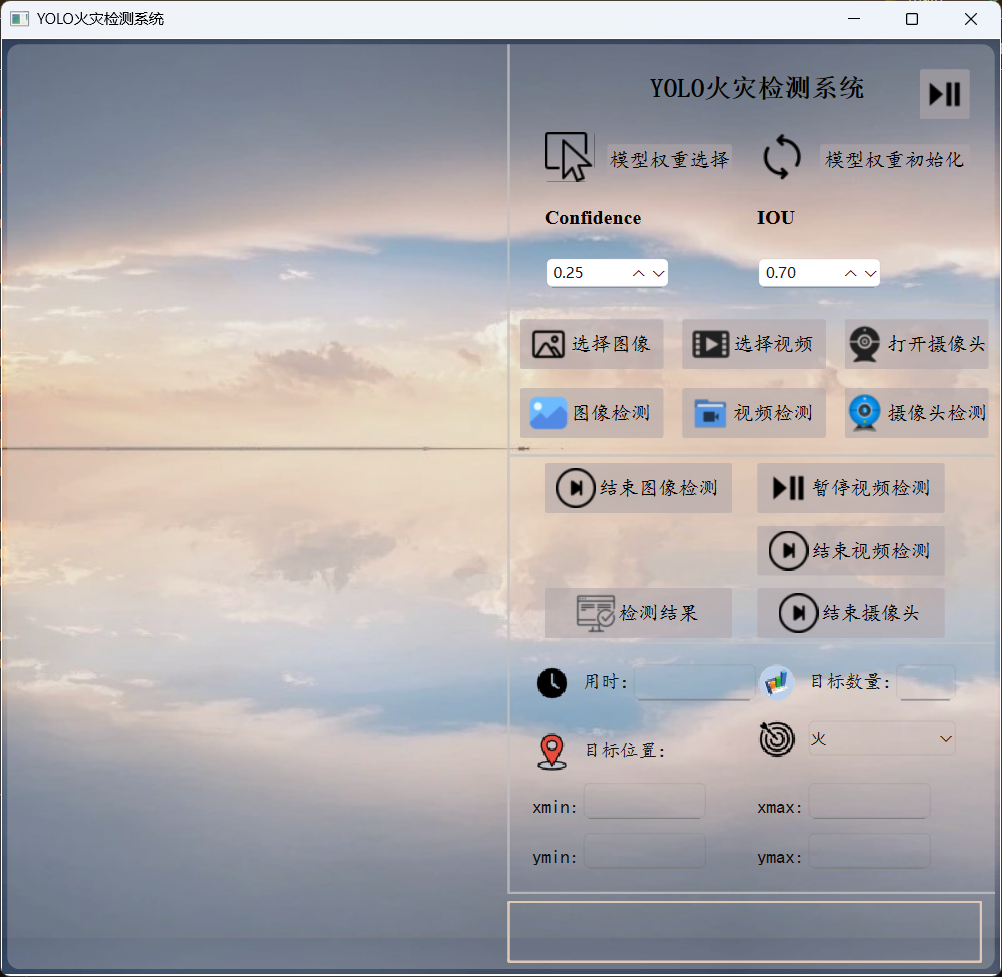This screenshot has height=977, width=1002.
Task: Click the ymin coordinate field
Action: pyautogui.click(x=644, y=851)
